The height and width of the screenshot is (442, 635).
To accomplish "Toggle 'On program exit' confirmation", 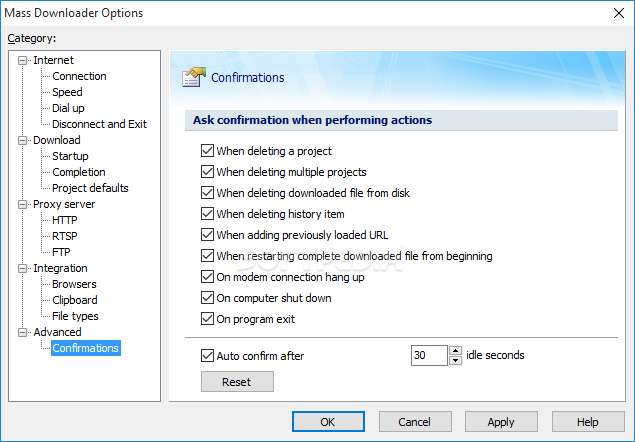I will [208, 319].
